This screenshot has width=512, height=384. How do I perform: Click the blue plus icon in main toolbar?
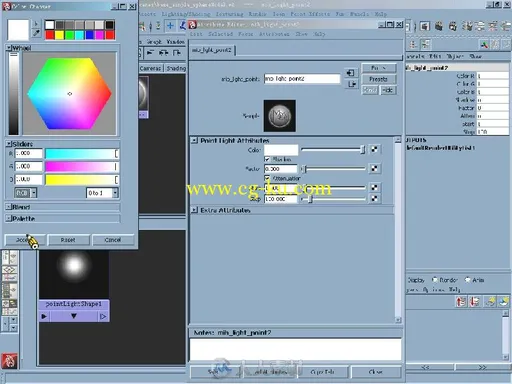click(170, 26)
